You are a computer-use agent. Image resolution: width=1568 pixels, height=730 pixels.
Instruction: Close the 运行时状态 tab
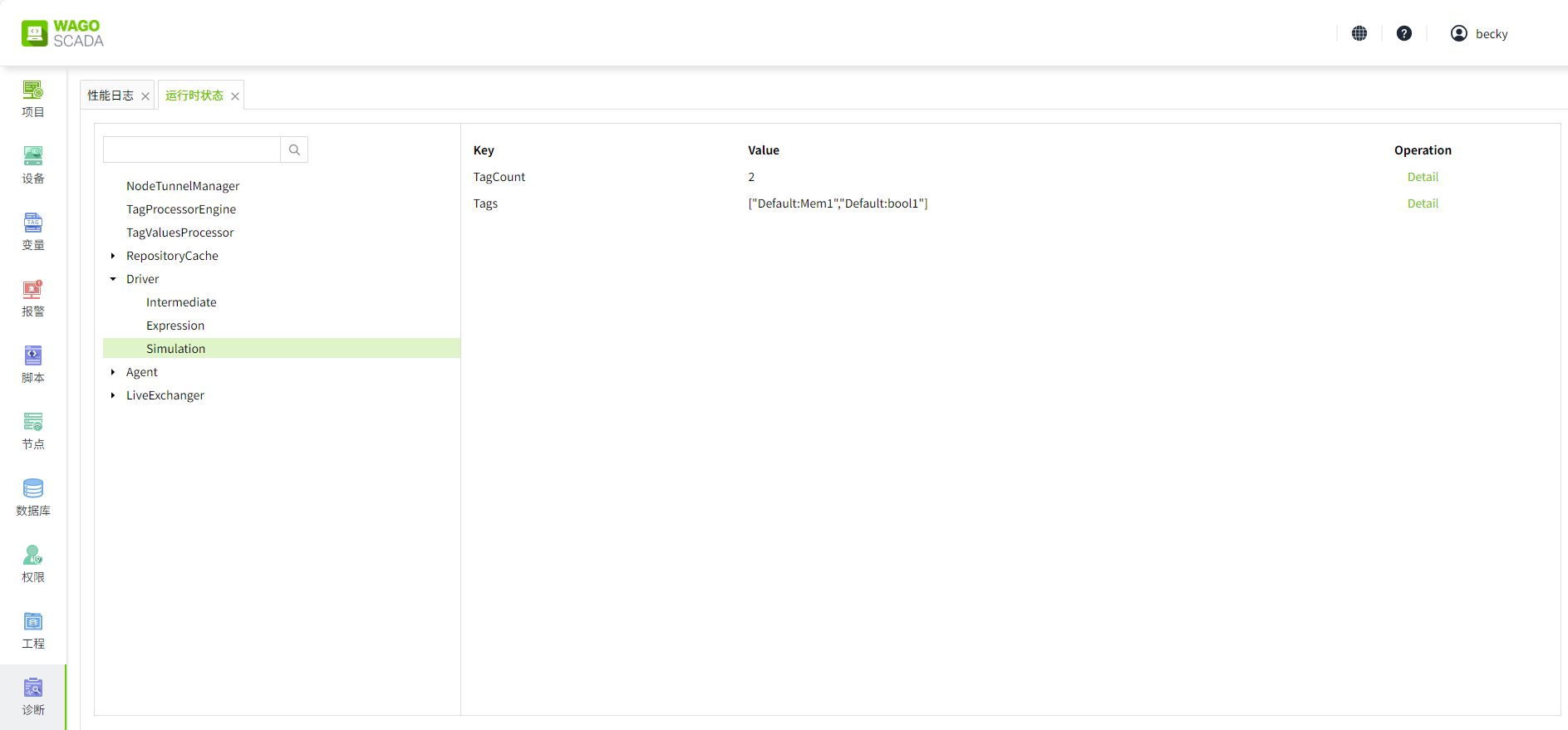tap(235, 96)
